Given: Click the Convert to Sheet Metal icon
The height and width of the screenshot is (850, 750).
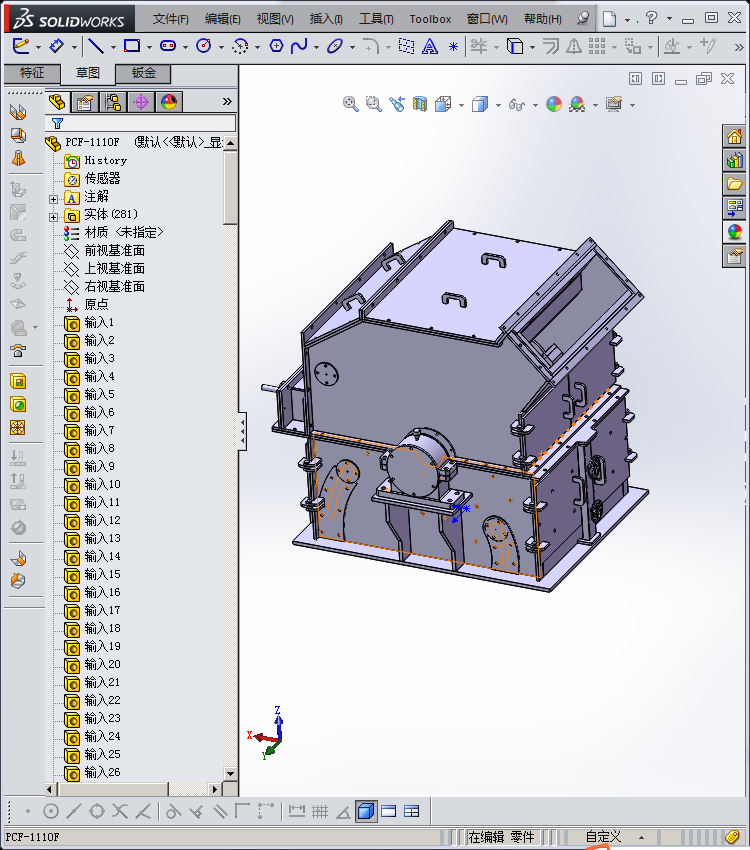Looking at the screenshot, I should click(x=18, y=135).
